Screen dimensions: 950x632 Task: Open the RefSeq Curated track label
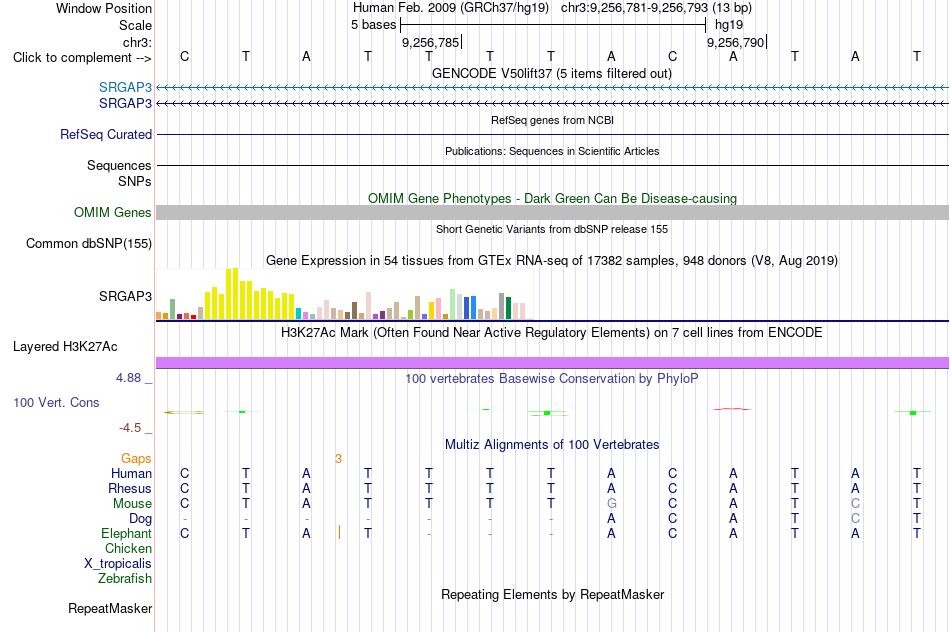[106, 135]
